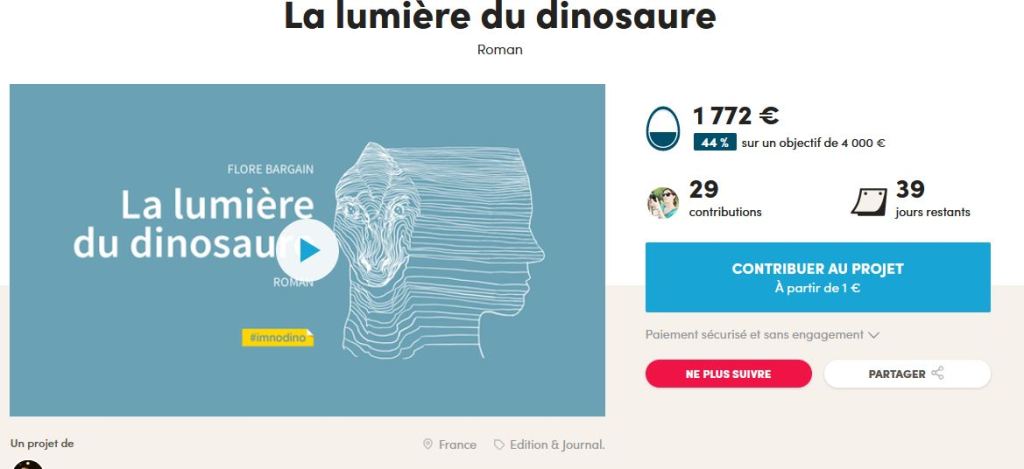Contribute to the project button
1024x469 pixels.
(818, 278)
